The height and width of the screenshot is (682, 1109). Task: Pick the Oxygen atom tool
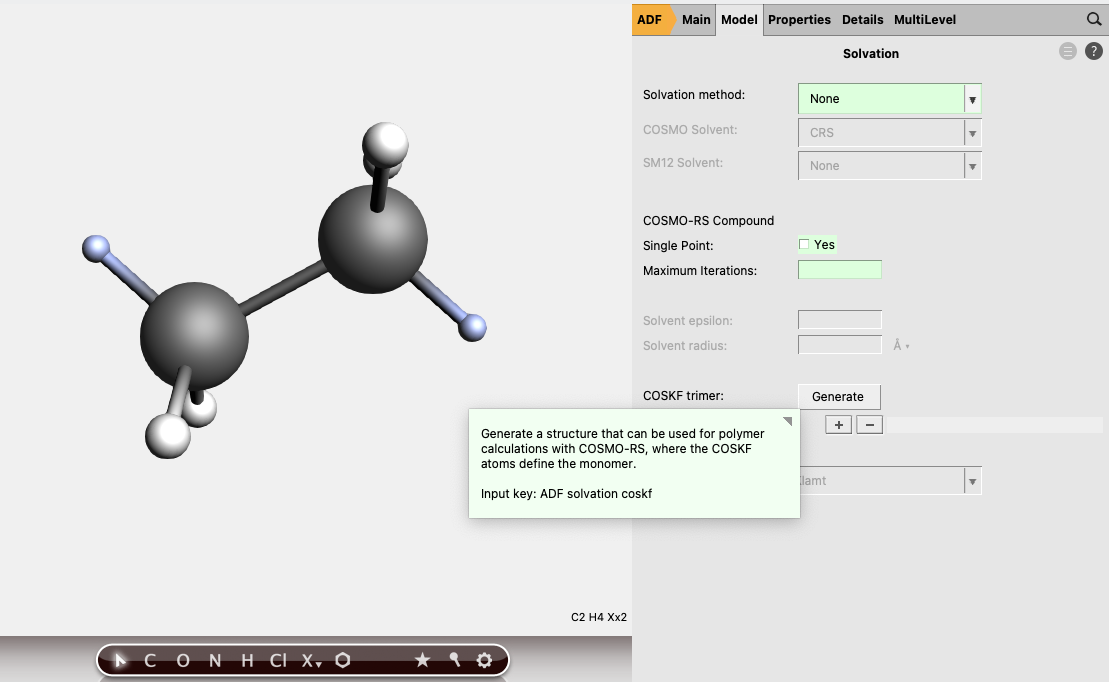point(183,660)
